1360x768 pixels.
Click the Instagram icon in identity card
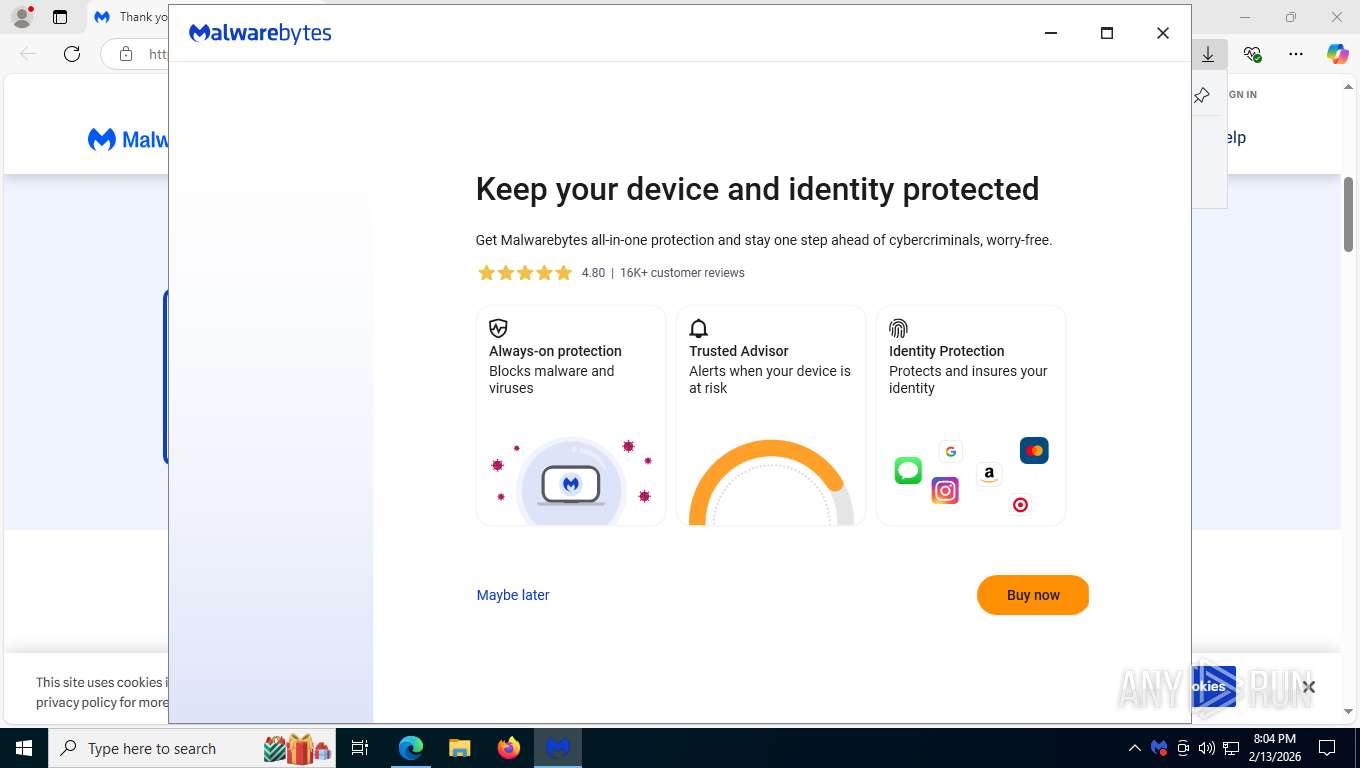(945, 490)
